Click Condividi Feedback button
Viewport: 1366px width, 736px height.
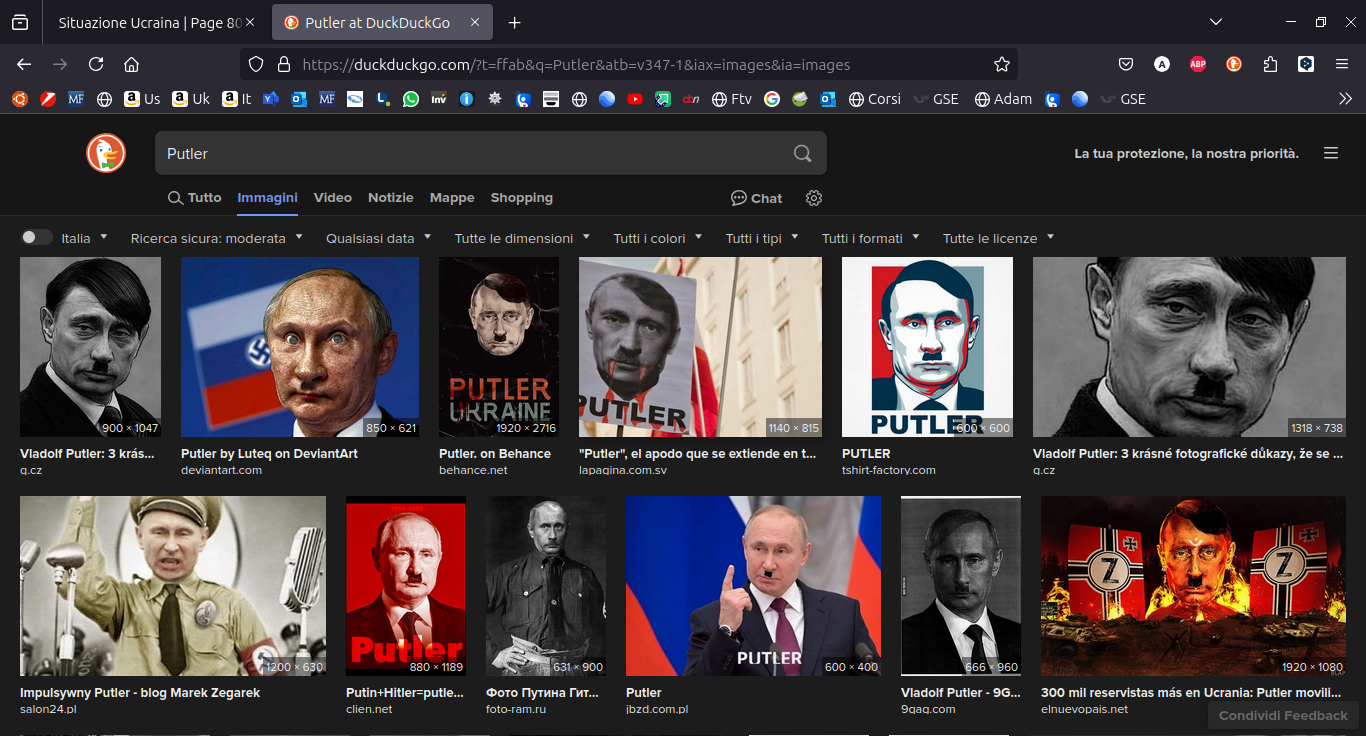click(x=1283, y=715)
